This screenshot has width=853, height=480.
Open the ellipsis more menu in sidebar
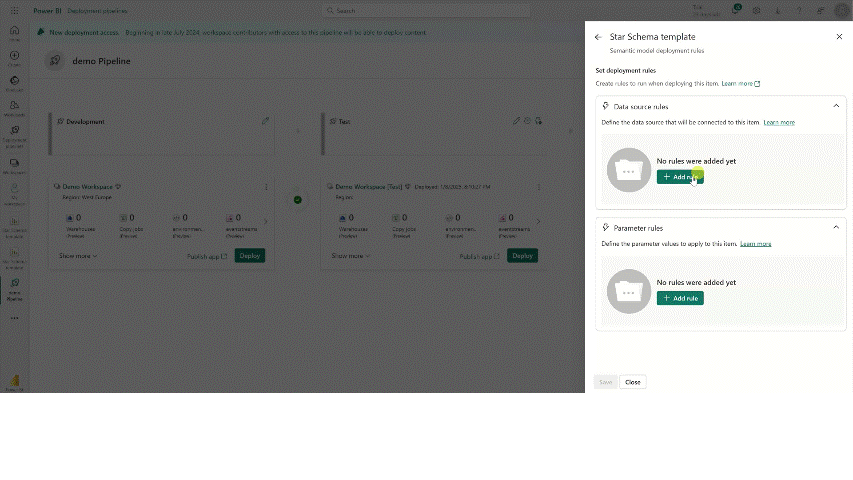14,318
